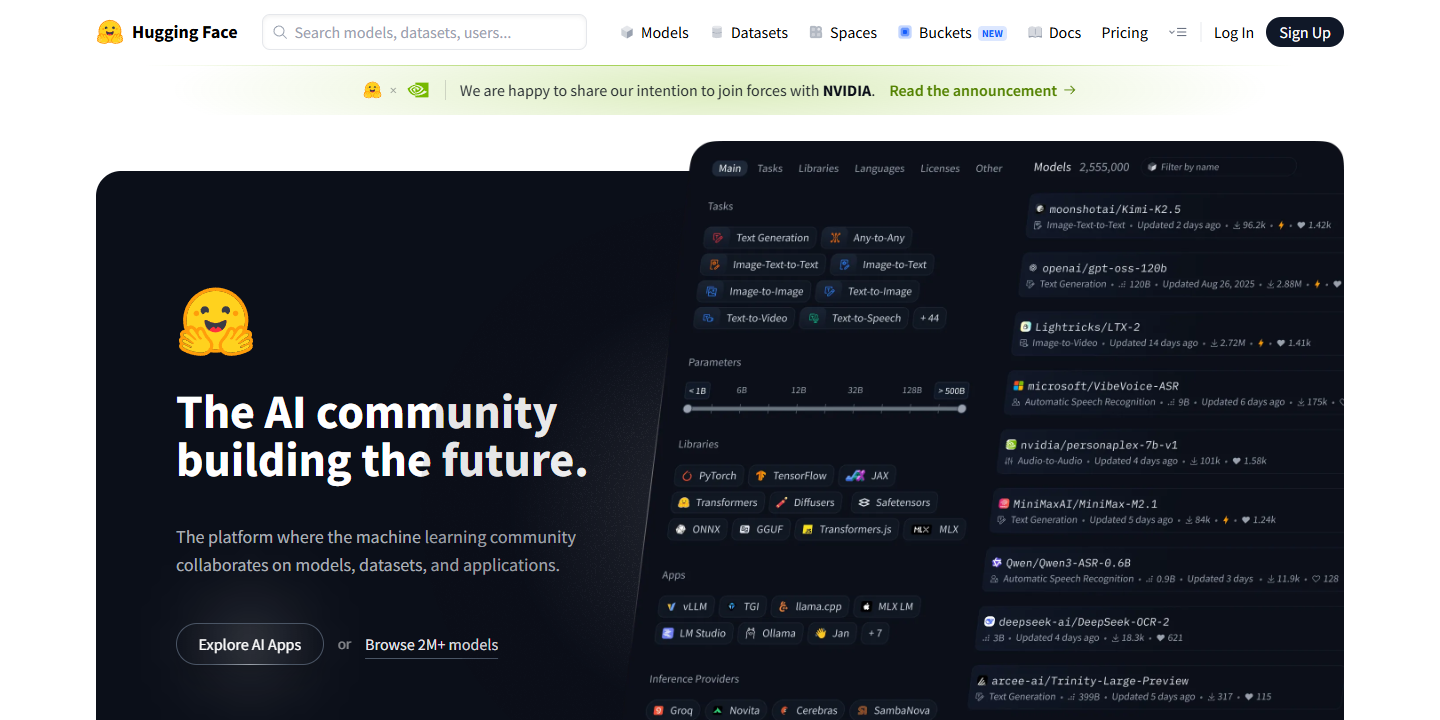Screen dimensions: 1440x720
Task: Click Explore AI Apps button
Action: click(250, 644)
